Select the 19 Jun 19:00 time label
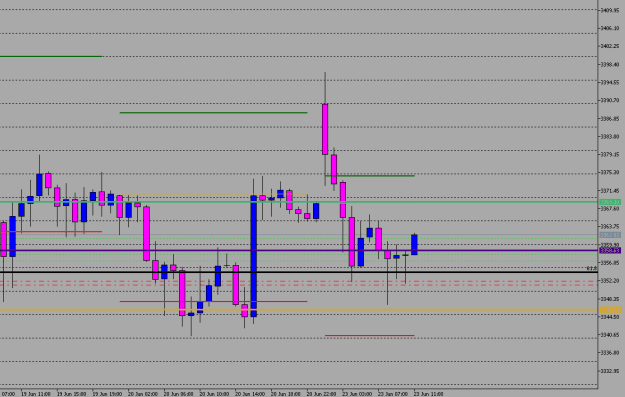The height and width of the screenshot is (397, 625). click(107, 394)
